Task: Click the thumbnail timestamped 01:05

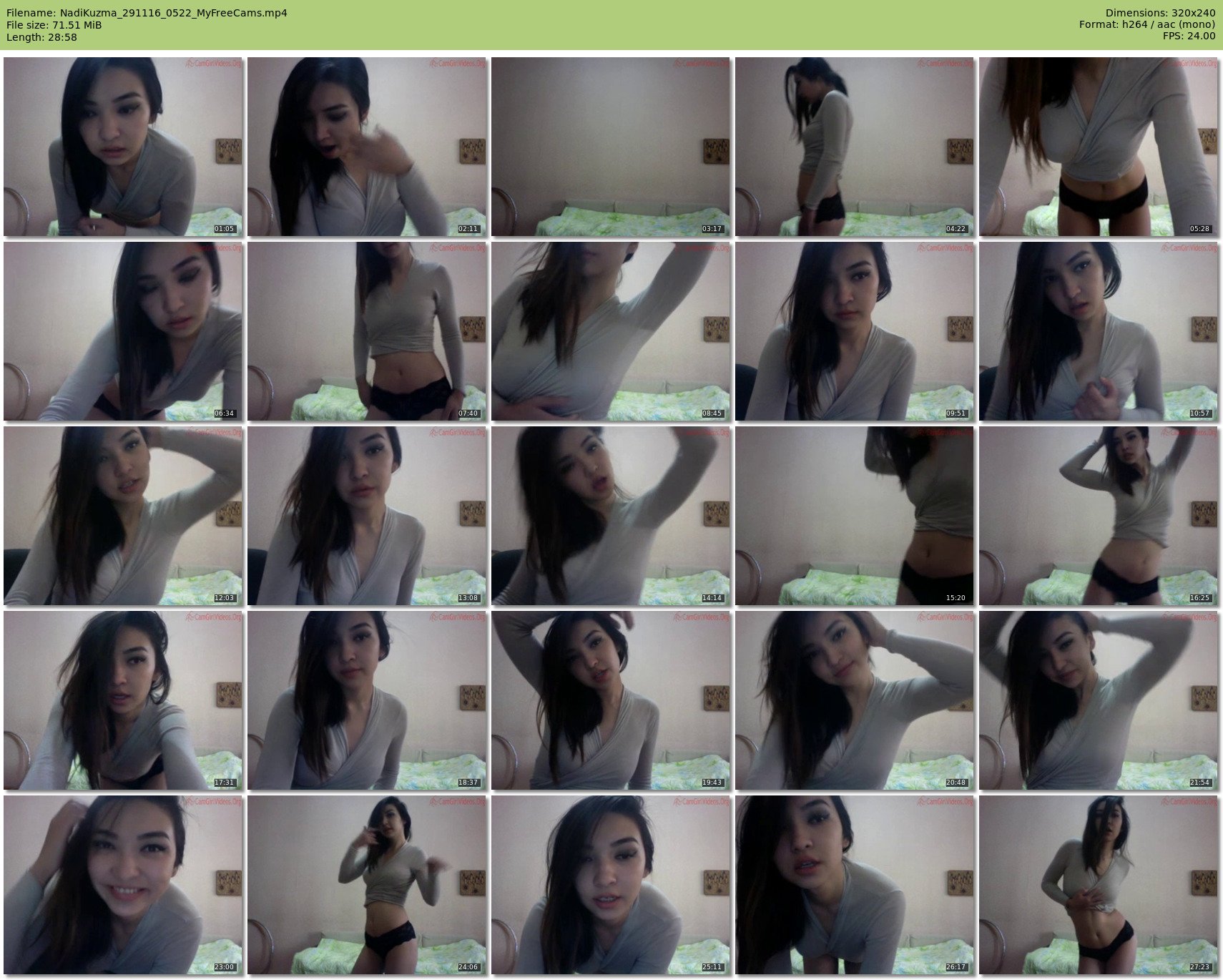Action: [123, 147]
